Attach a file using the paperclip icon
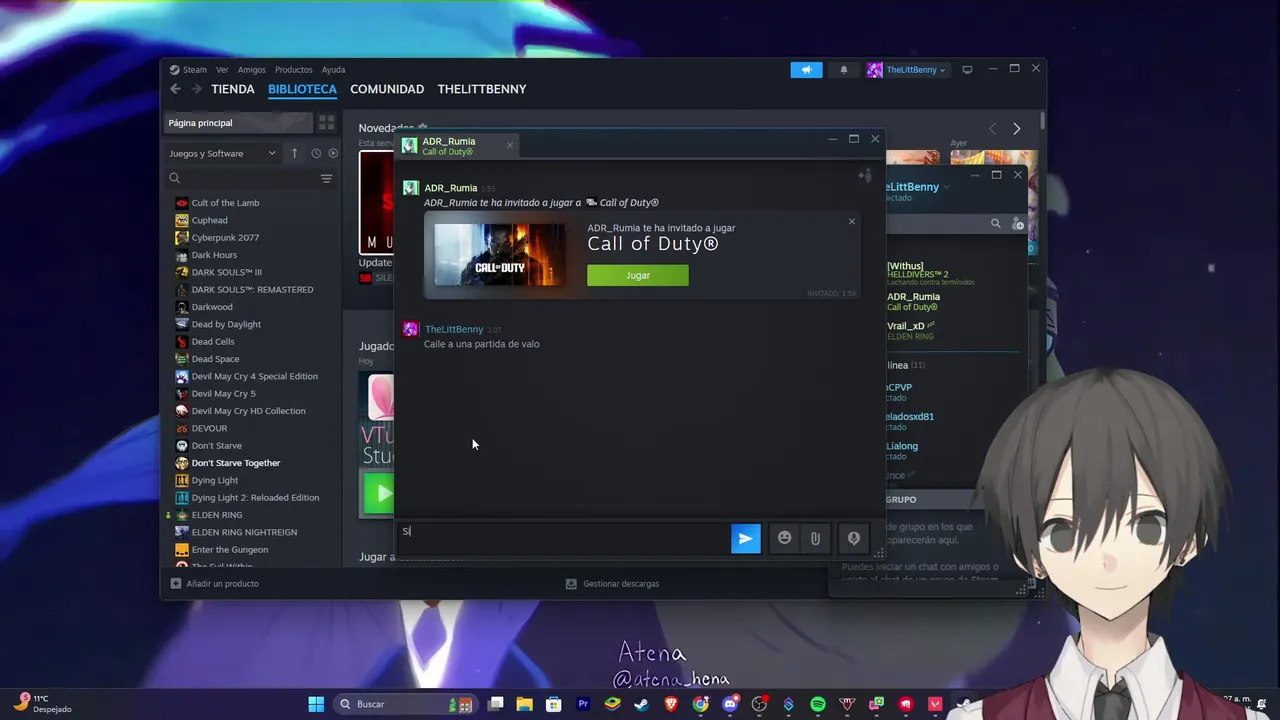Image resolution: width=1280 pixels, height=720 pixels. (815, 538)
